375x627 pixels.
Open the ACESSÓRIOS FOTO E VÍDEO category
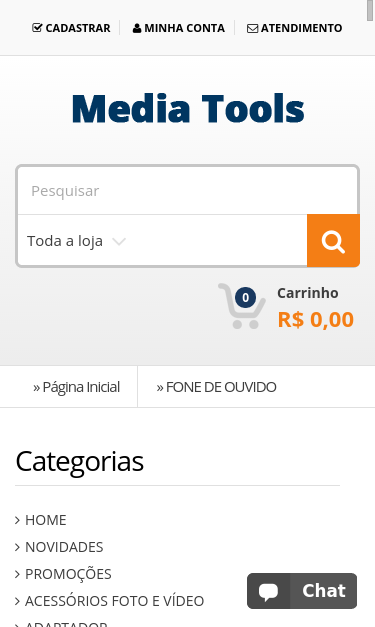click(114, 601)
